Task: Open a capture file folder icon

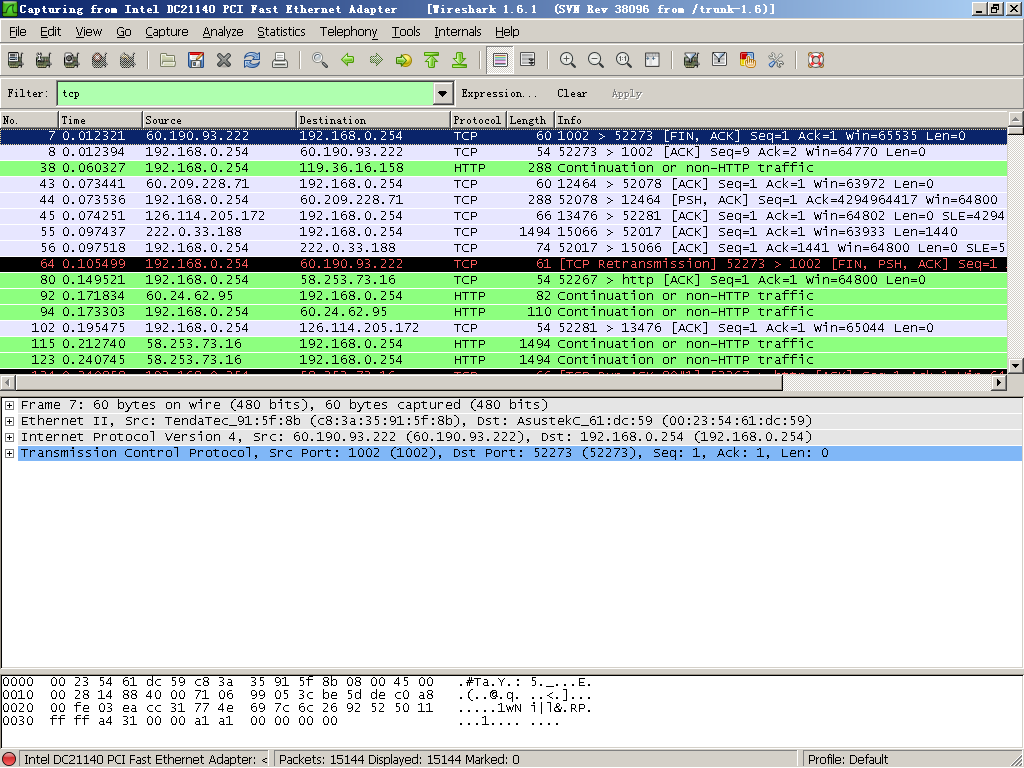Action: click(x=168, y=61)
